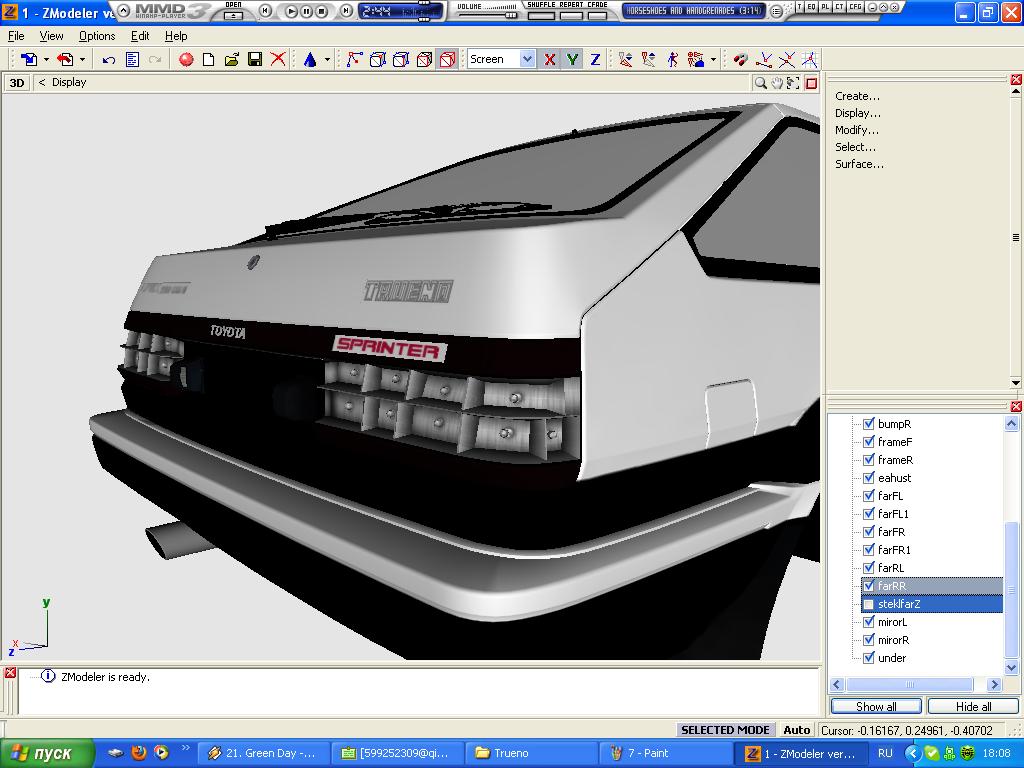1024x768 pixels.
Task: Enable the steklfarZ object checkbox
Action: point(869,604)
